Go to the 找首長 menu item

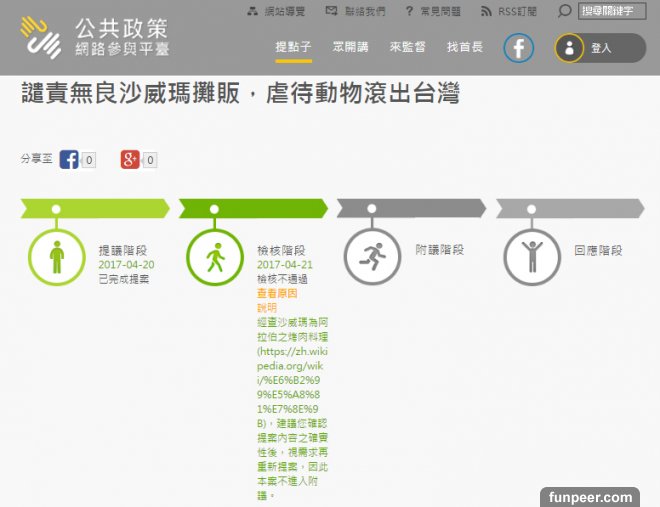click(464, 48)
